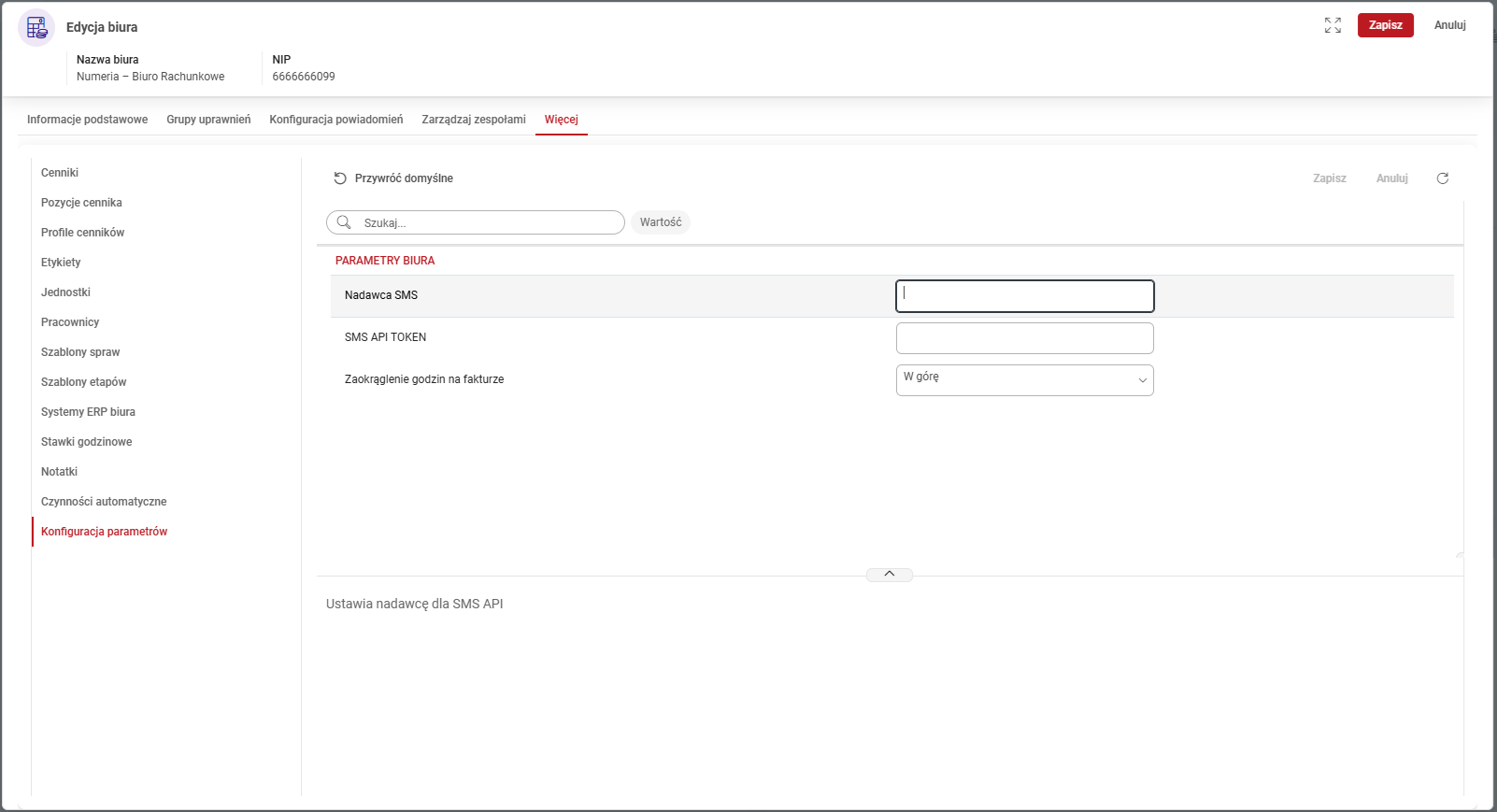1497x812 pixels.
Task: Select Cenniki in the side menu
Action: pyautogui.click(x=60, y=173)
